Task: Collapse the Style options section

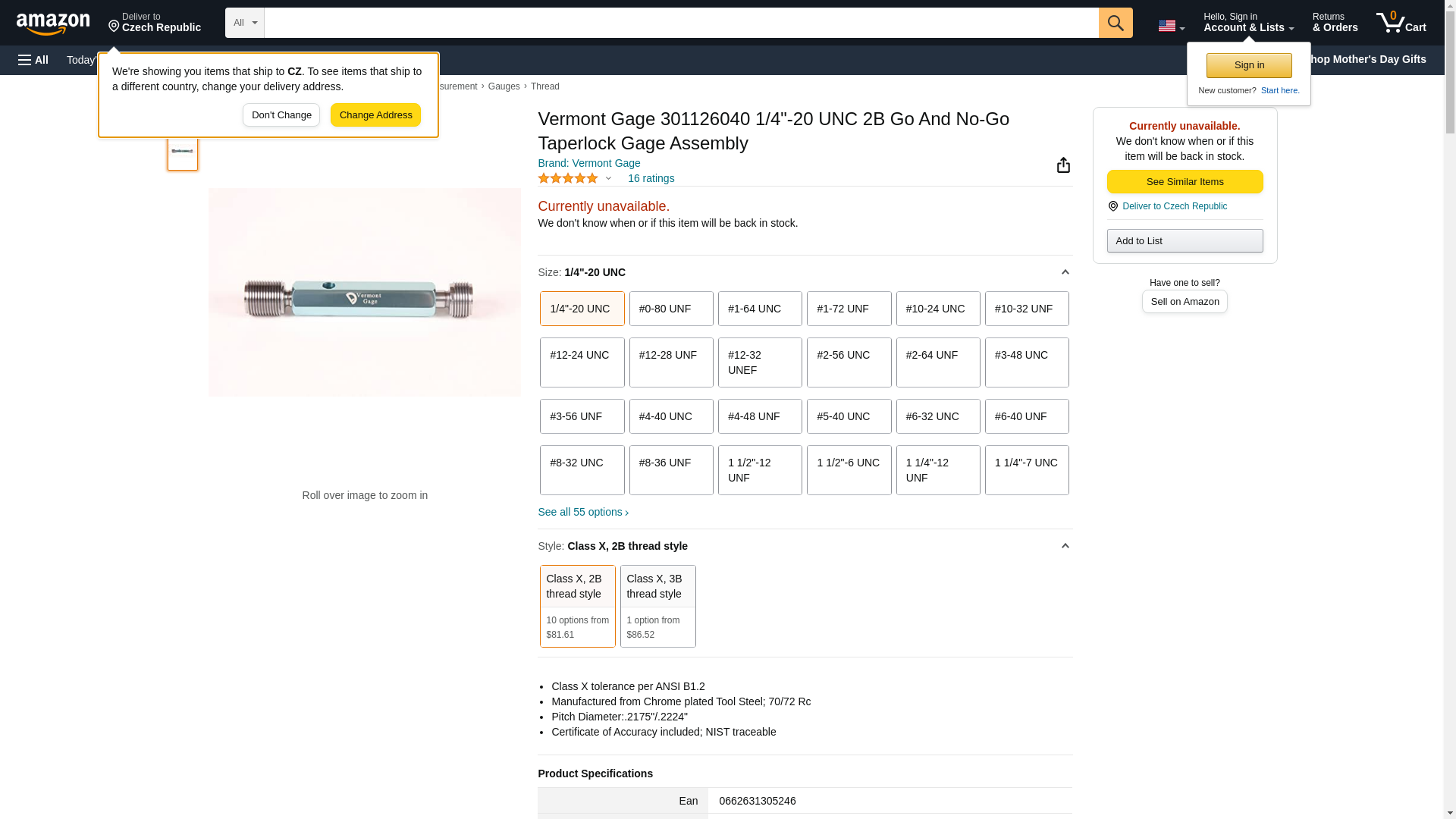Action: click(x=1065, y=546)
